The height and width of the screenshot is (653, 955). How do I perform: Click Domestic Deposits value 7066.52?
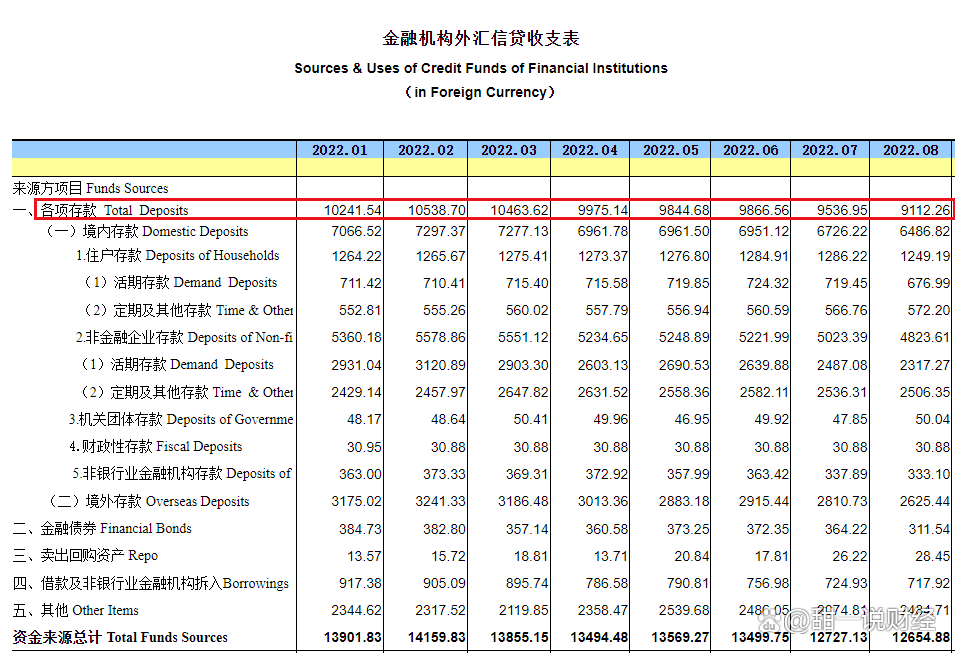pos(356,231)
